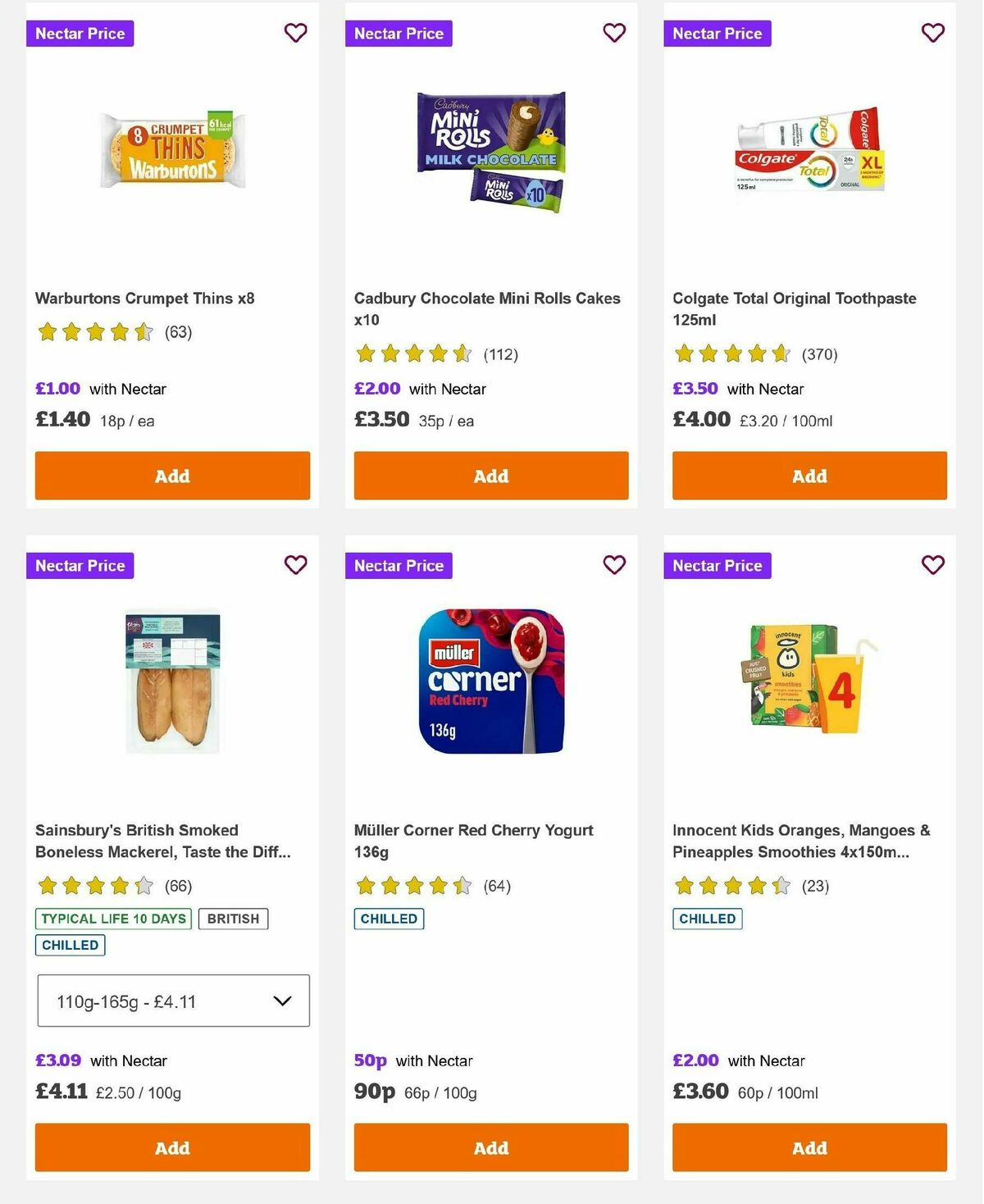Favourite the Müller Corner Red Cherry yogurt
Image resolution: width=984 pixels, height=1204 pixels.
click(614, 565)
